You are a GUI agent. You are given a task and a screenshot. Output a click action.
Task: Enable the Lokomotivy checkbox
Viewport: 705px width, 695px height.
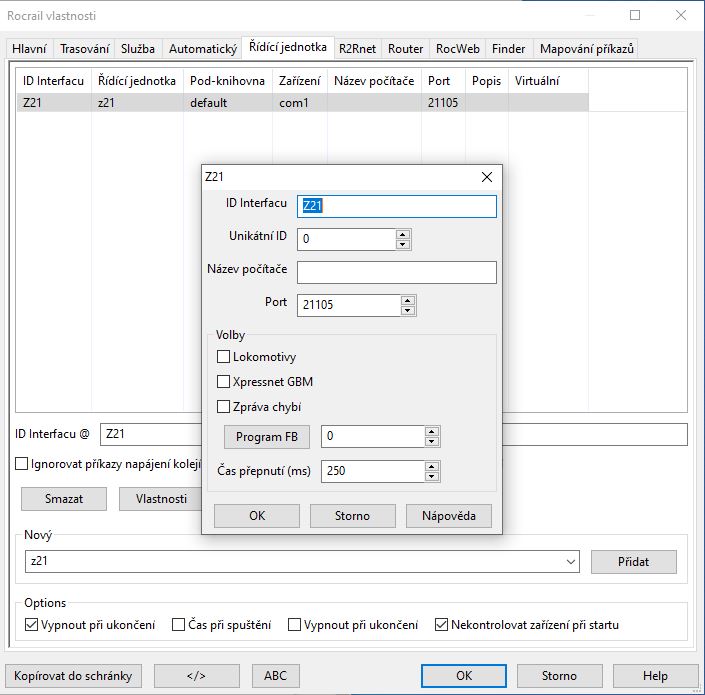tap(224, 357)
